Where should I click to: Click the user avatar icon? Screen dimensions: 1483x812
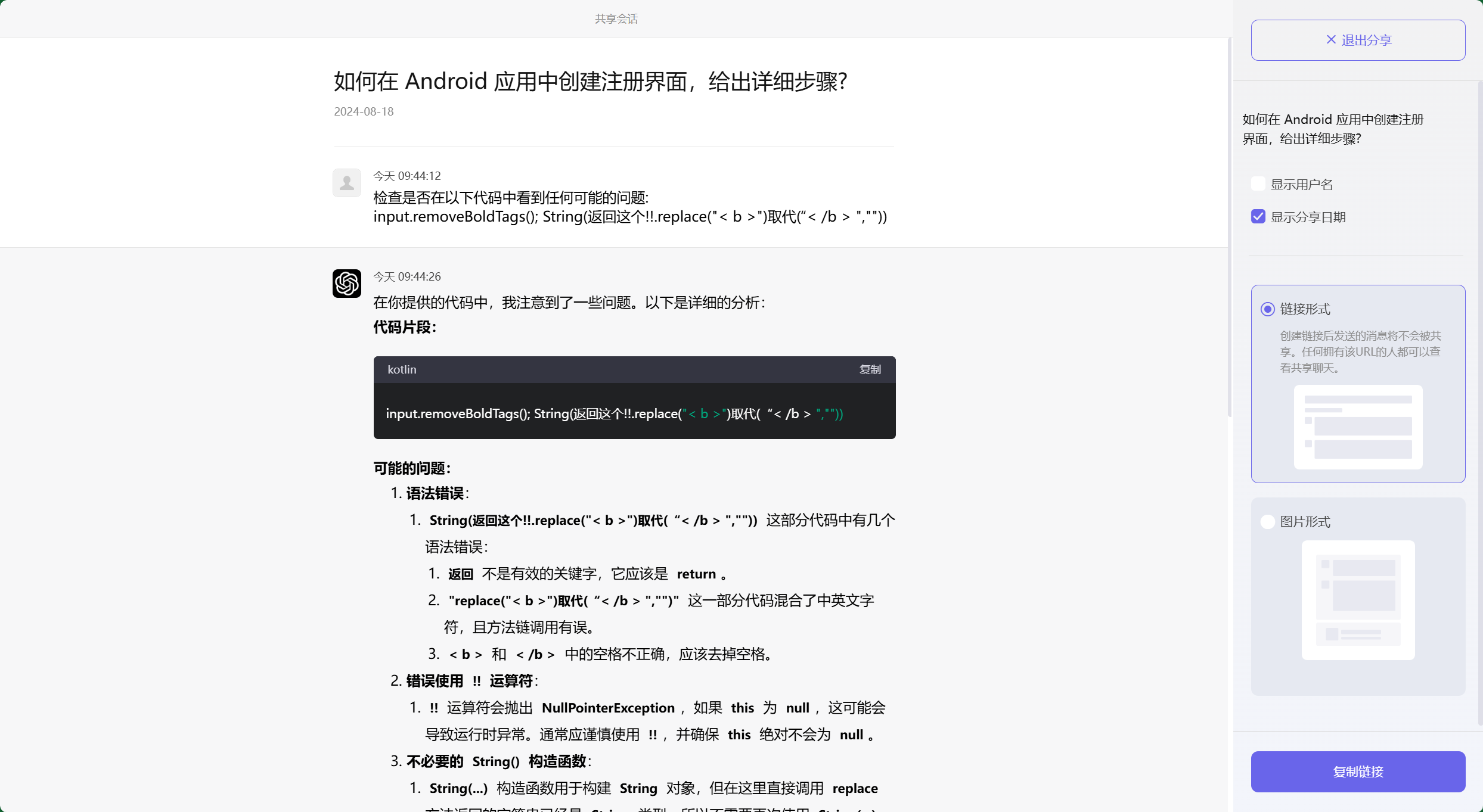pyautogui.click(x=347, y=183)
